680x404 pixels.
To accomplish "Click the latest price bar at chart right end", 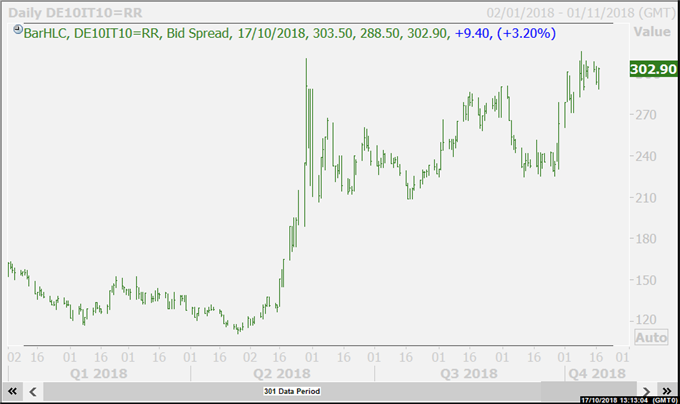I will point(599,78).
